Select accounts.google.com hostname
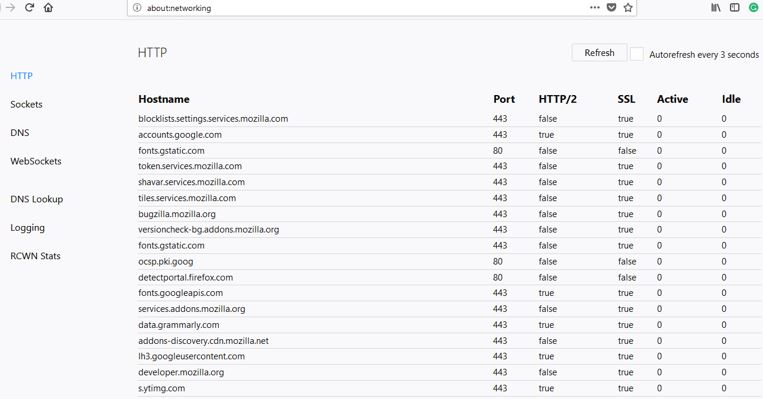This screenshot has width=763, height=399. point(180,135)
